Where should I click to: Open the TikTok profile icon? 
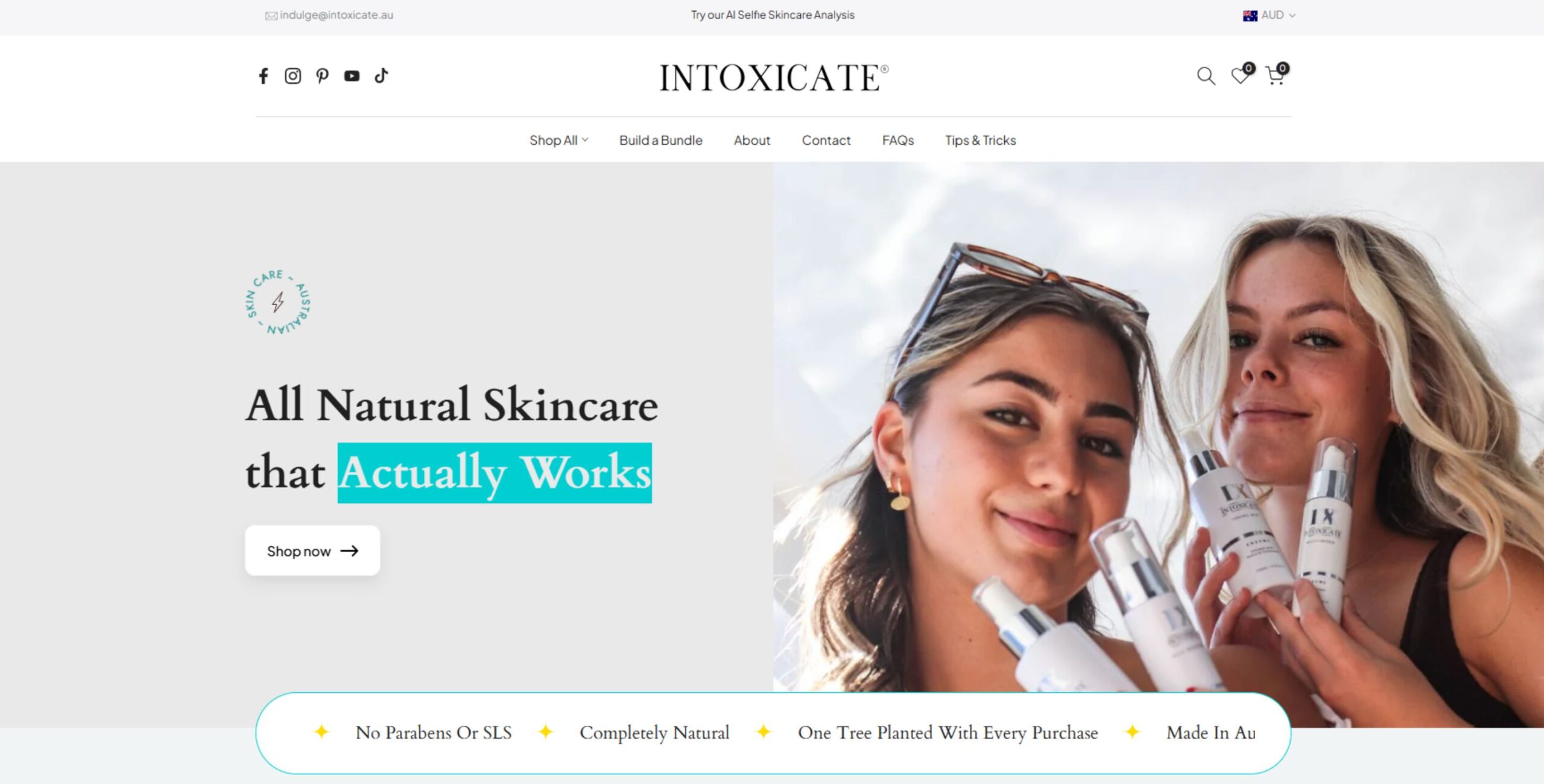point(381,76)
